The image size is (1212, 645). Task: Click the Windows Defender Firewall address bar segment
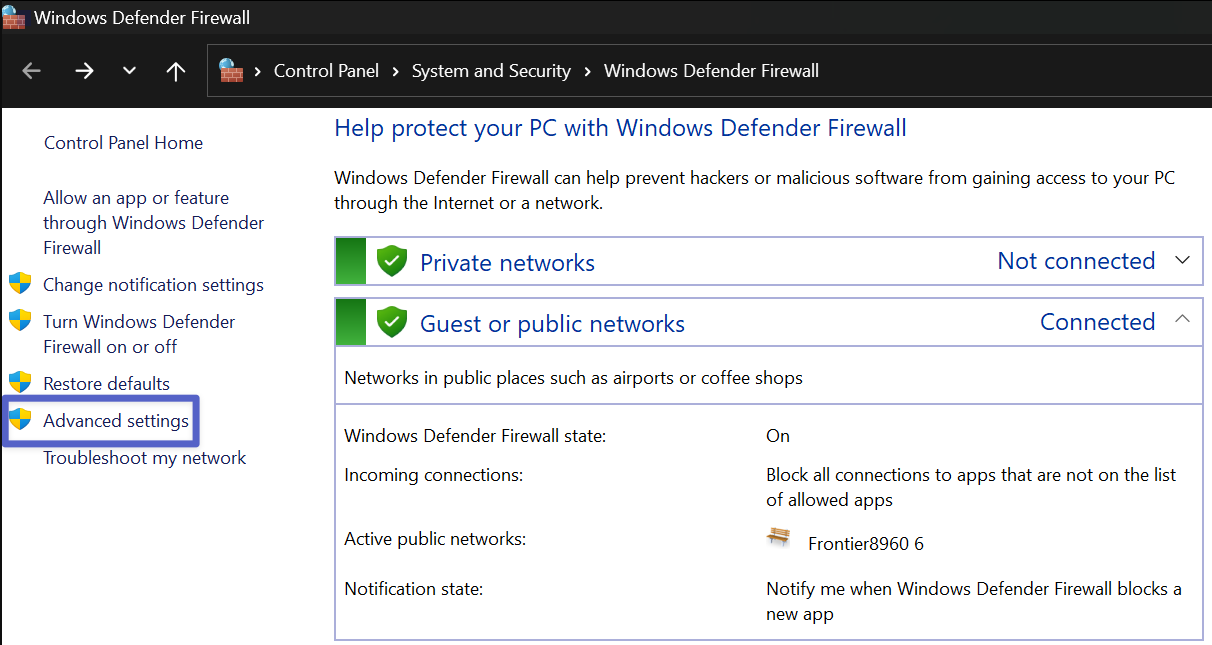711,71
